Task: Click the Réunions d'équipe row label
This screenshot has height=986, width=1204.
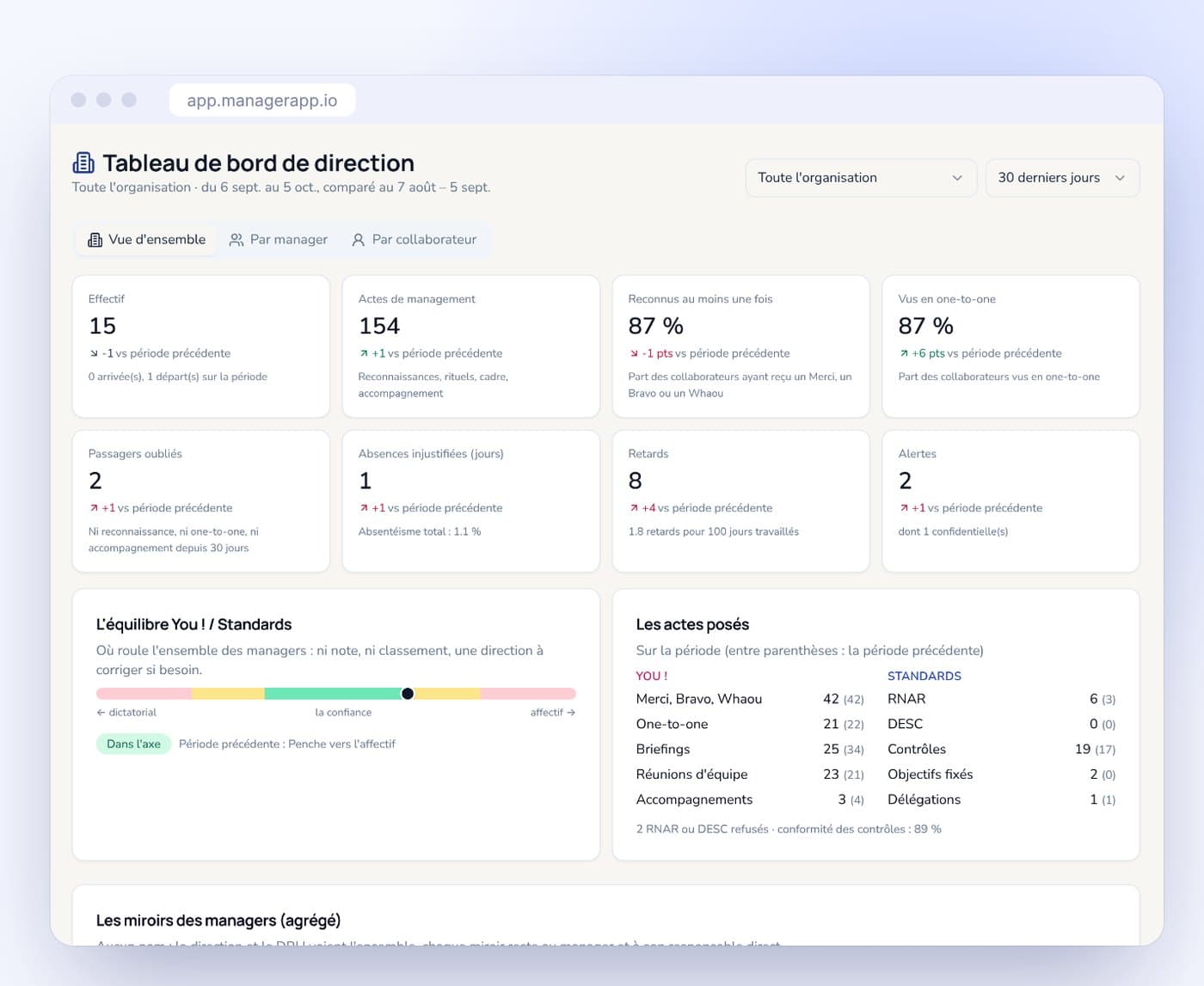Action: coord(692,775)
